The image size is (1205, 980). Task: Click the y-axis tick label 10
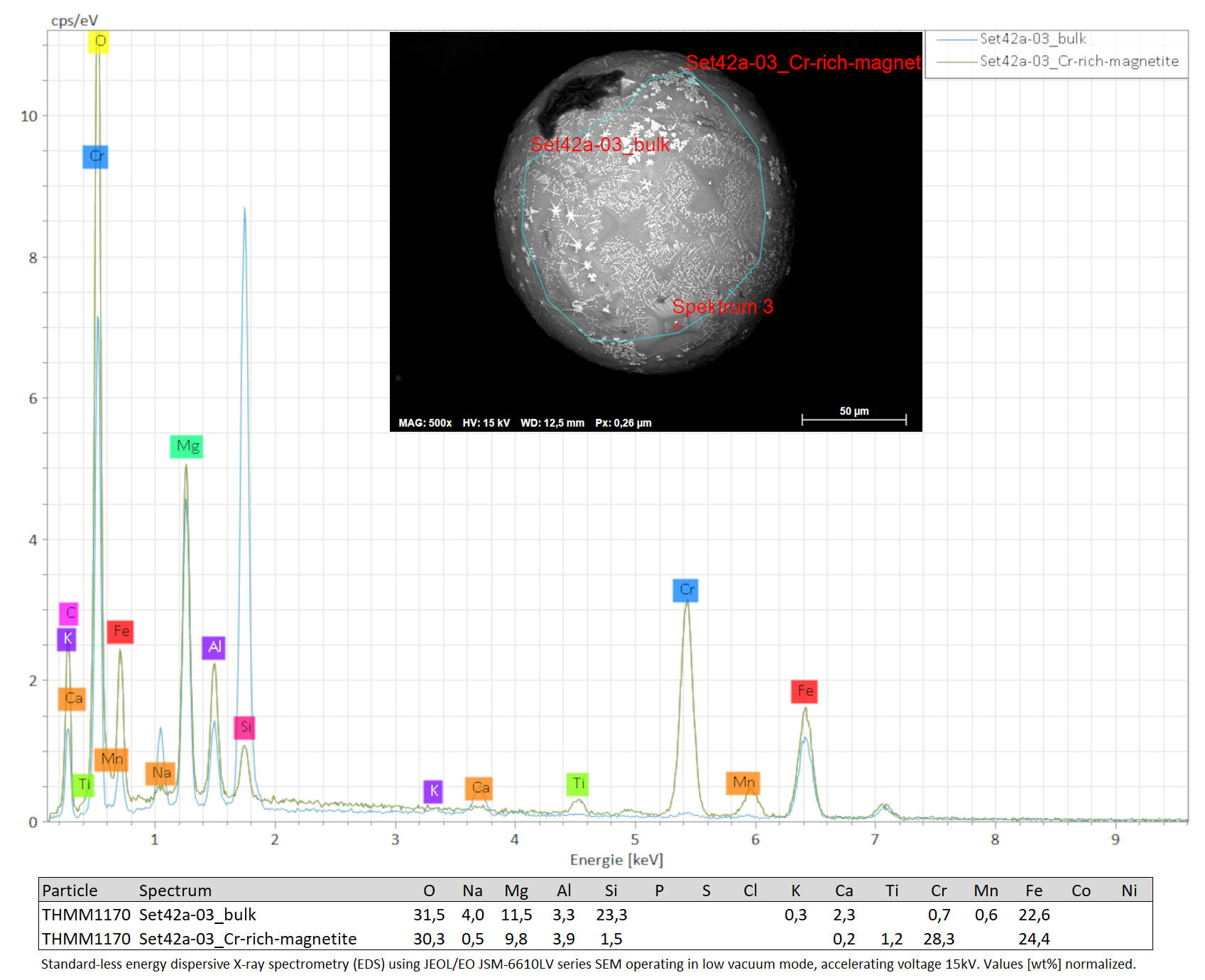[29, 116]
